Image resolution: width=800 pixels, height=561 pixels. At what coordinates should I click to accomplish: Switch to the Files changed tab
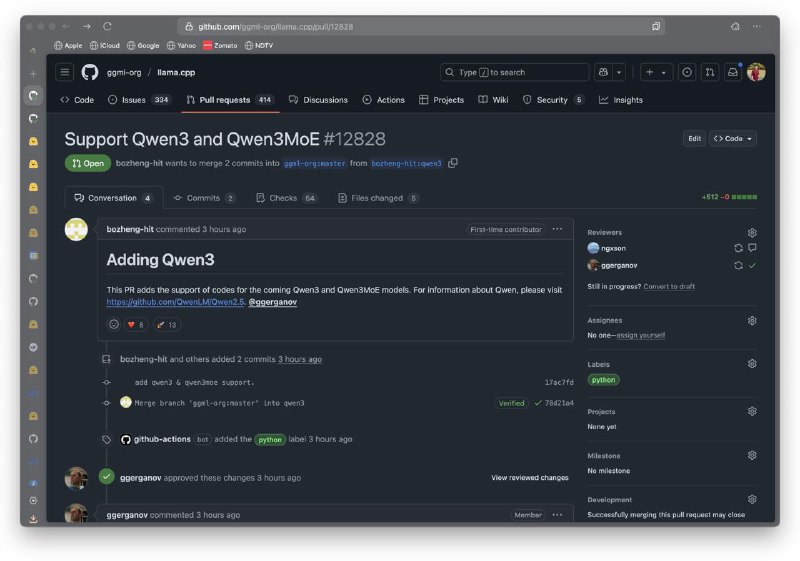pos(378,198)
